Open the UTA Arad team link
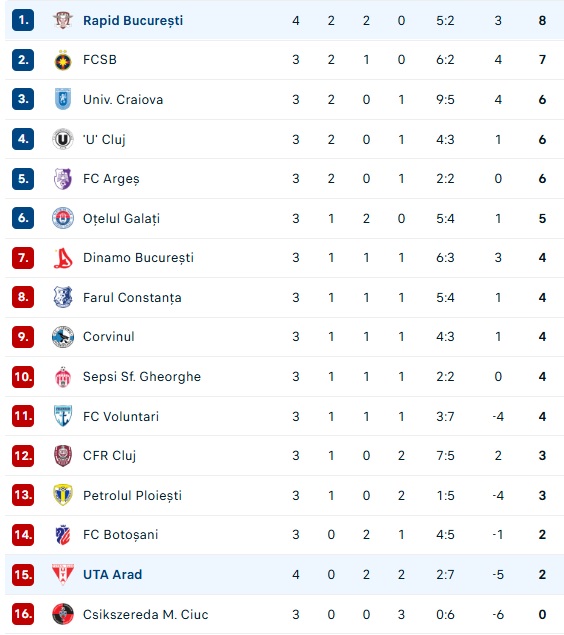Screen dimensions: 564x635 point(113,574)
